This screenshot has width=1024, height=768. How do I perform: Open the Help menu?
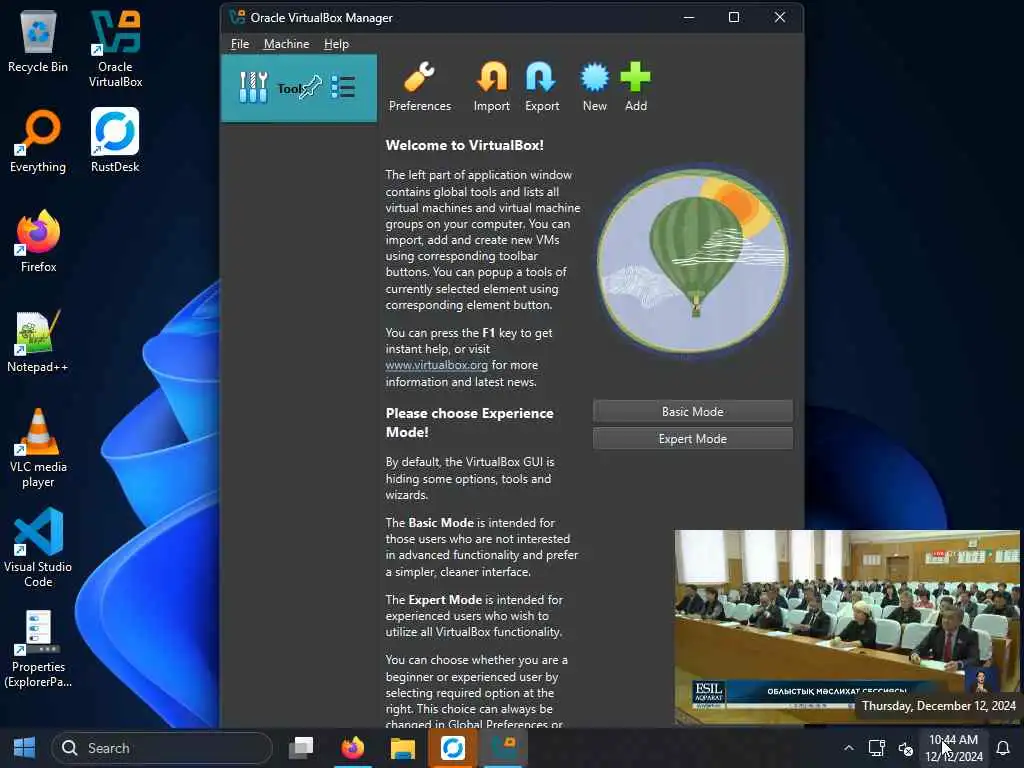pos(336,44)
